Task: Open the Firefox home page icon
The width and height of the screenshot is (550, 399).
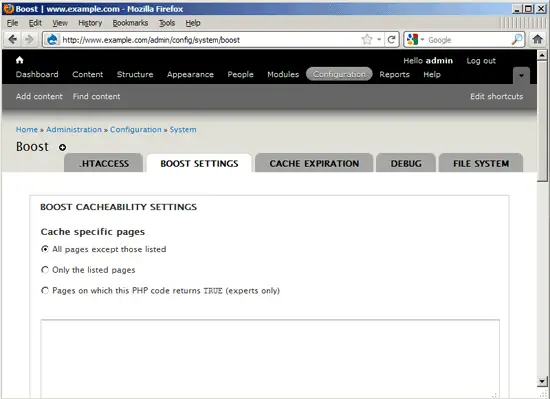Action: point(537,39)
